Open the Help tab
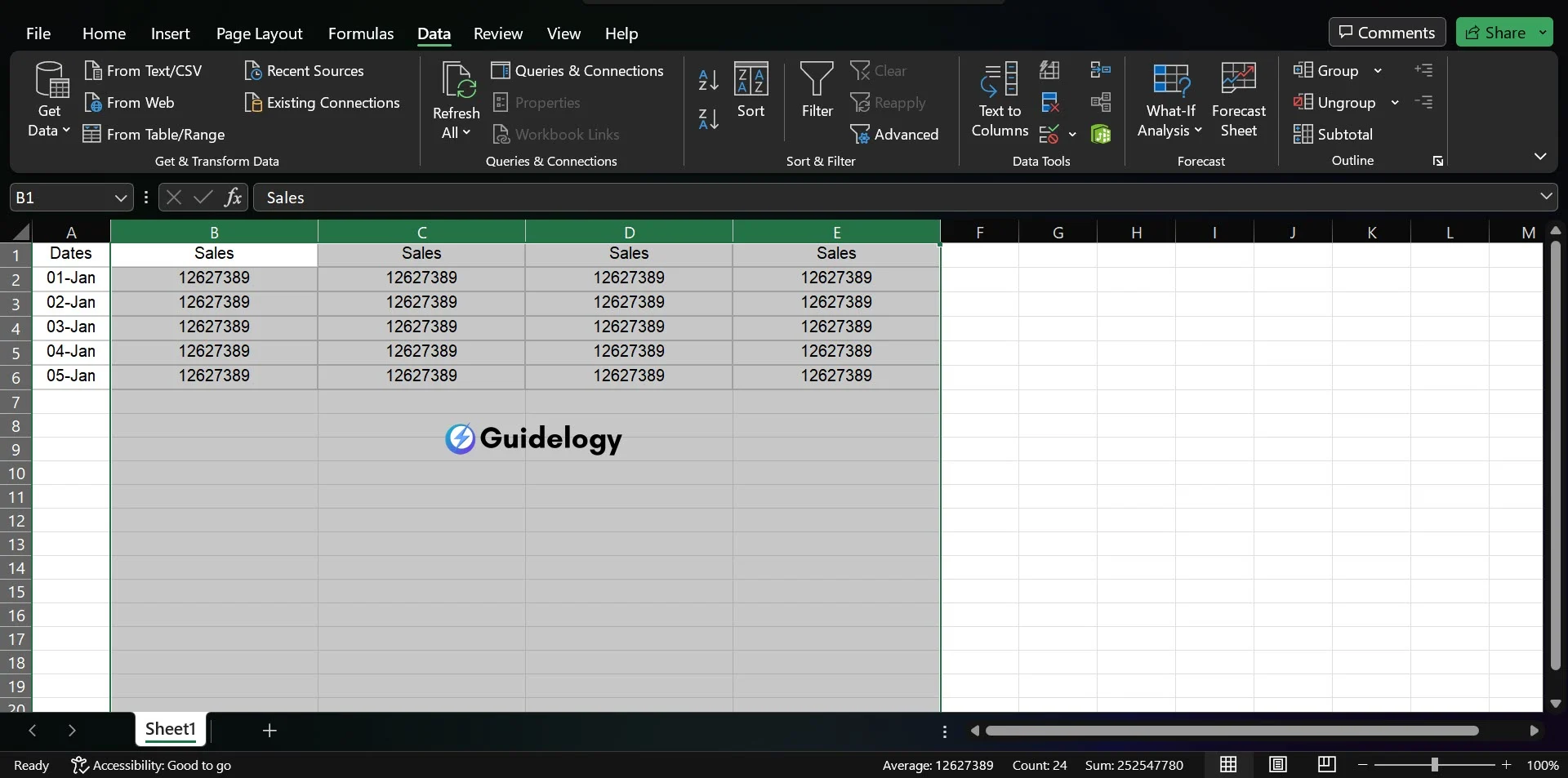Screen dimensions: 1568x778 click(621, 33)
